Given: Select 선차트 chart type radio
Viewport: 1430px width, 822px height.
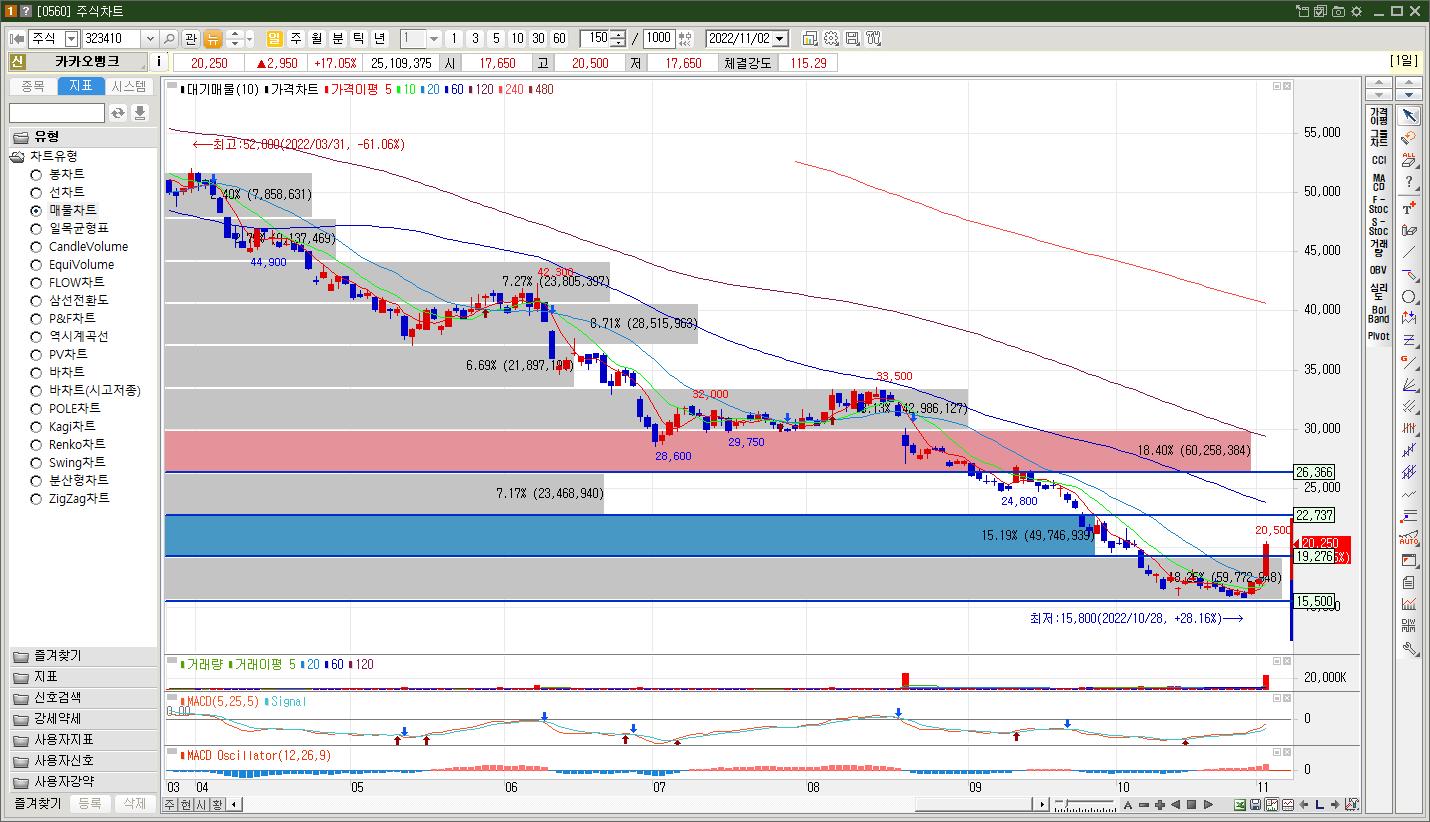Looking at the screenshot, I should (36, 192).
